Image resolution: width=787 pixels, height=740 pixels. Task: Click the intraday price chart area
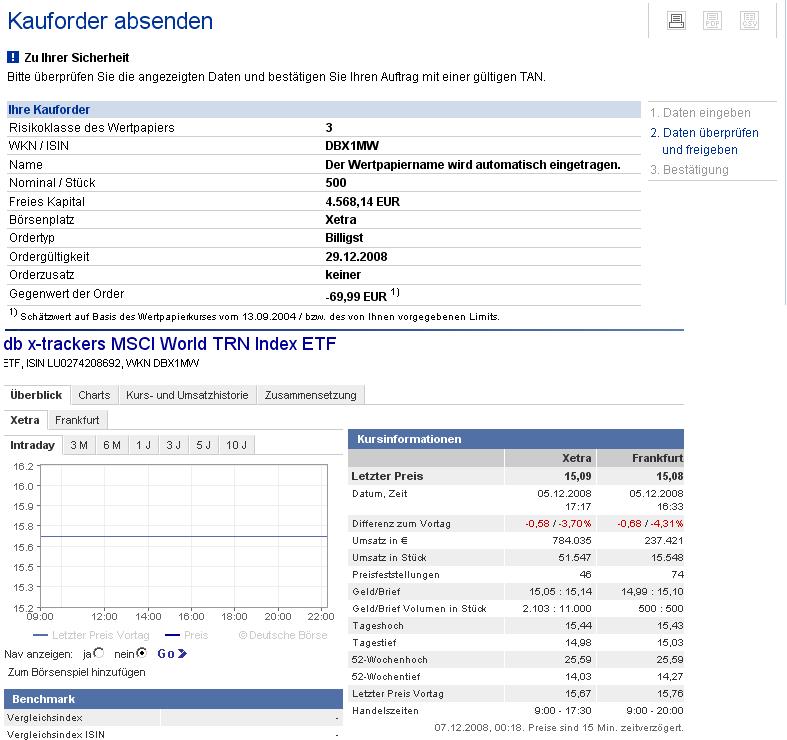pos(184,536)
